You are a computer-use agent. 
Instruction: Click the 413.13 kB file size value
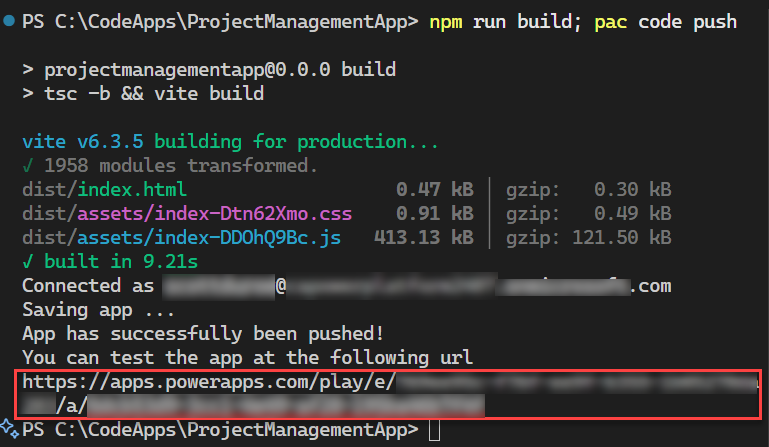point(423,237)
